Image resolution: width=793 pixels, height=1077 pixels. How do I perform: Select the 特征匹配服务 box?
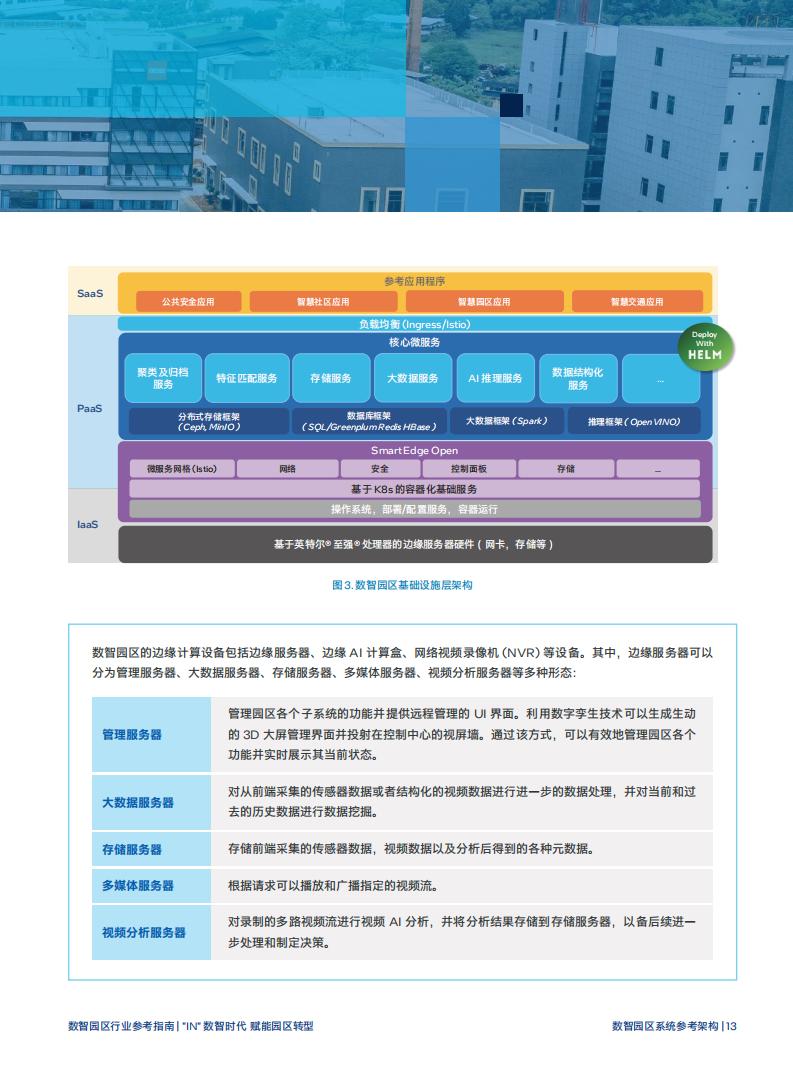[246, 378]
